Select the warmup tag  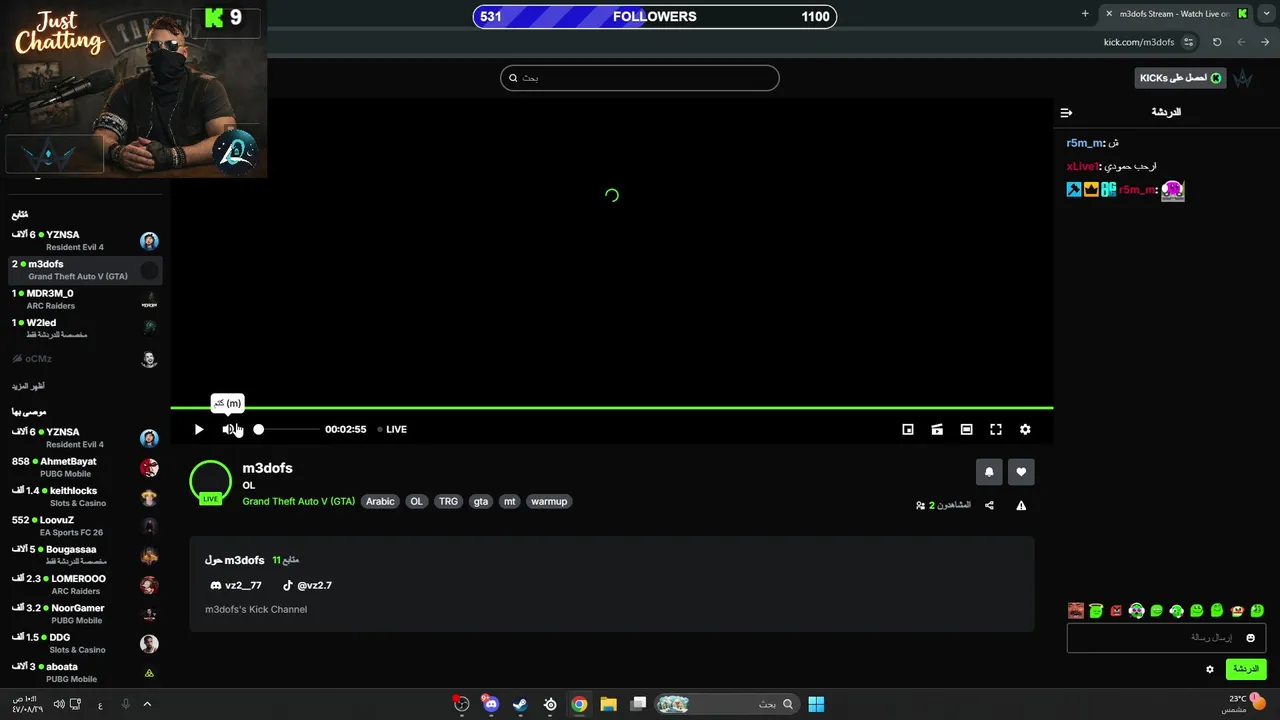tap(549, 501)
